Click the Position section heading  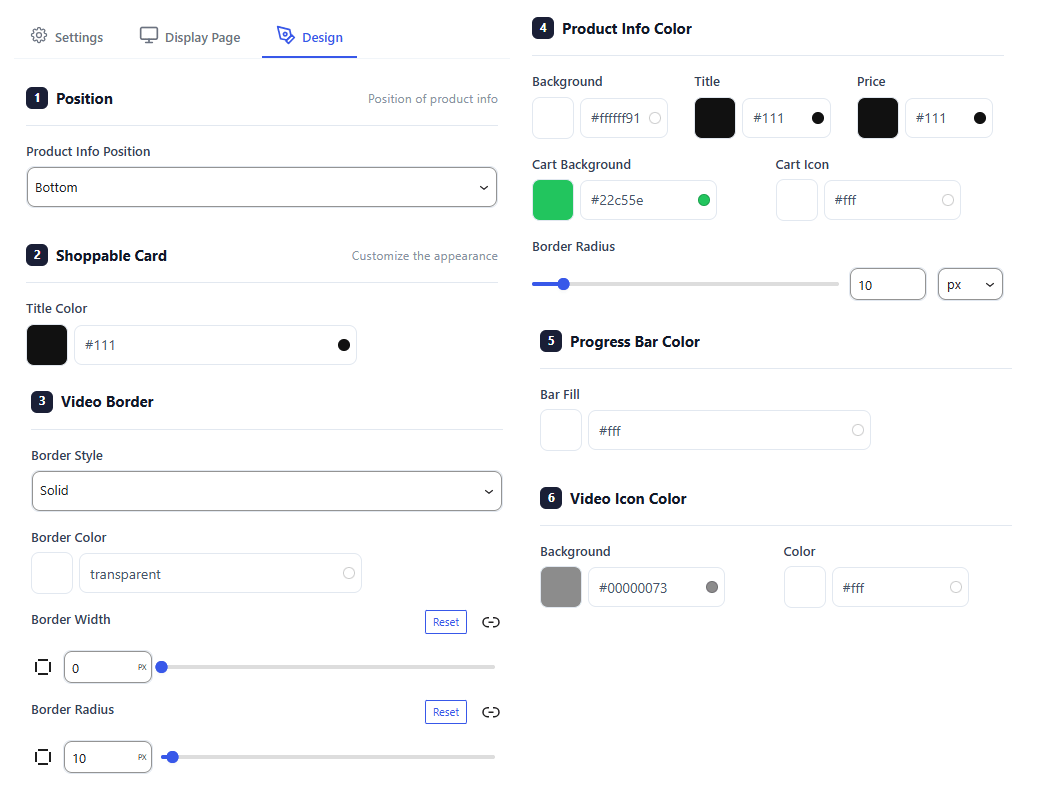[84, 99]
